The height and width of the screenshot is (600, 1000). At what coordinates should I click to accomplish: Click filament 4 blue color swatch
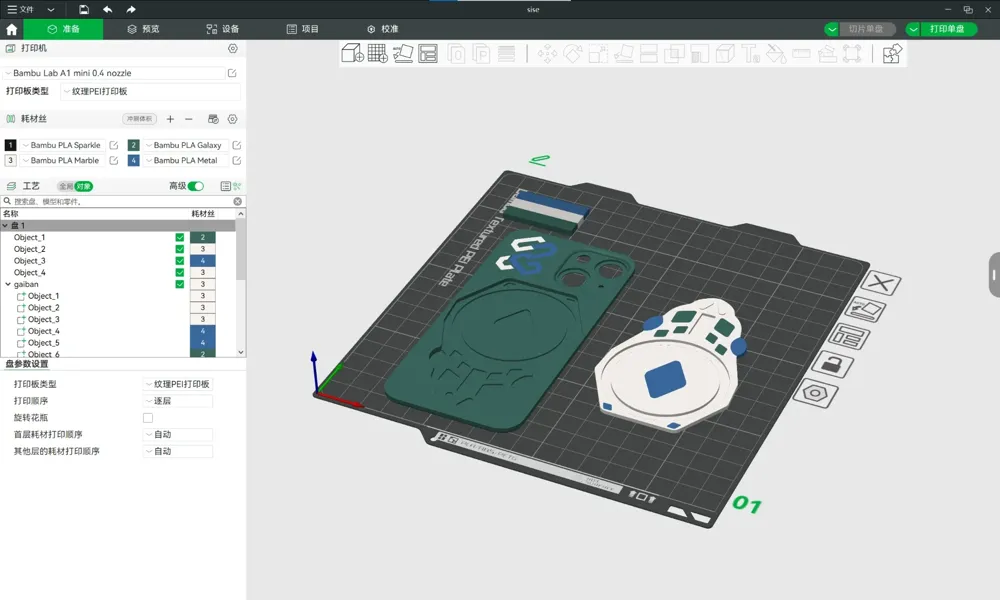[x=133, y=161]
